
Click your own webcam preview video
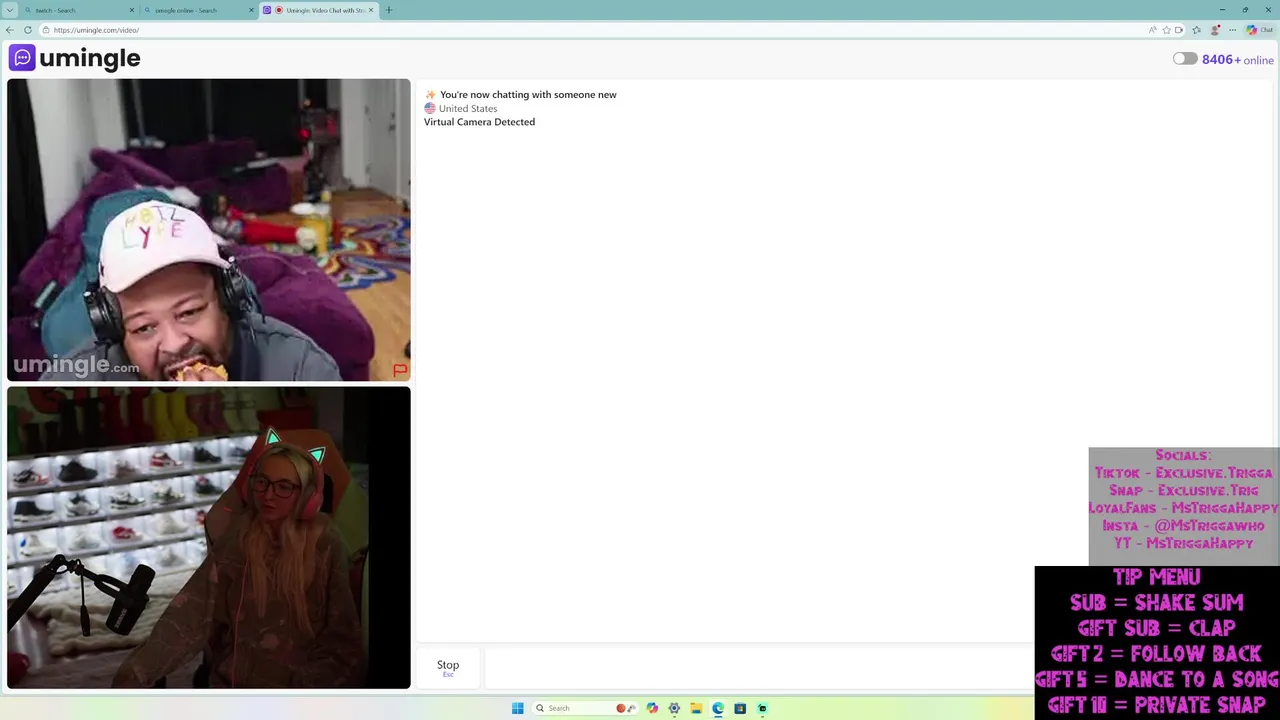pyautogui.click(x=209, y=538)
